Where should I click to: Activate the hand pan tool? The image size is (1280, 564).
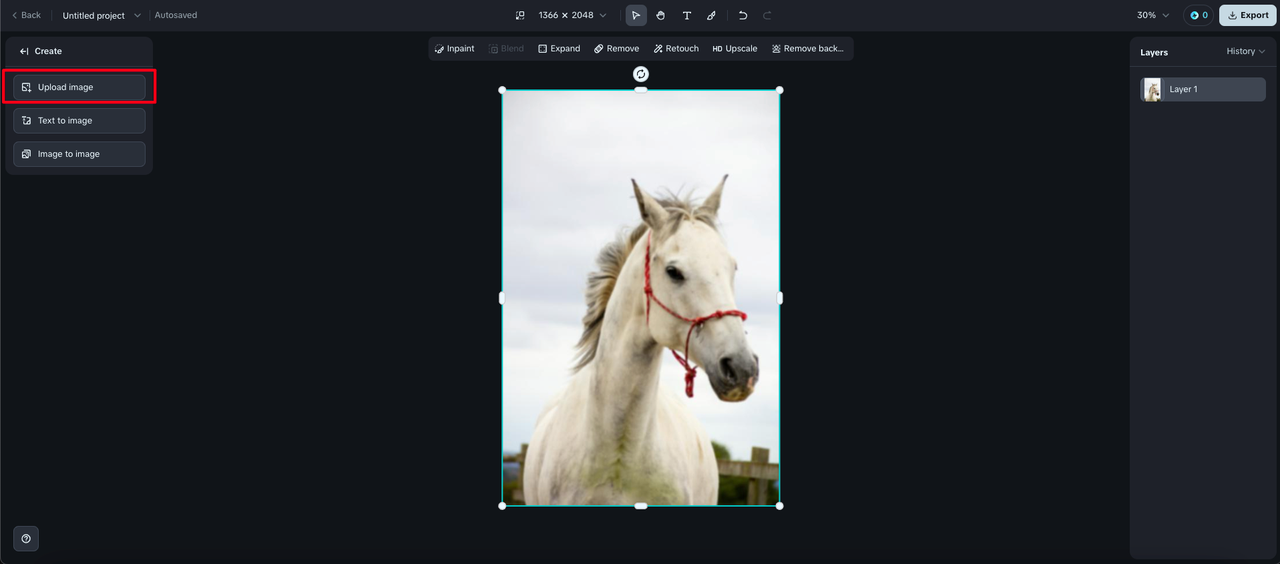(661, 15)
